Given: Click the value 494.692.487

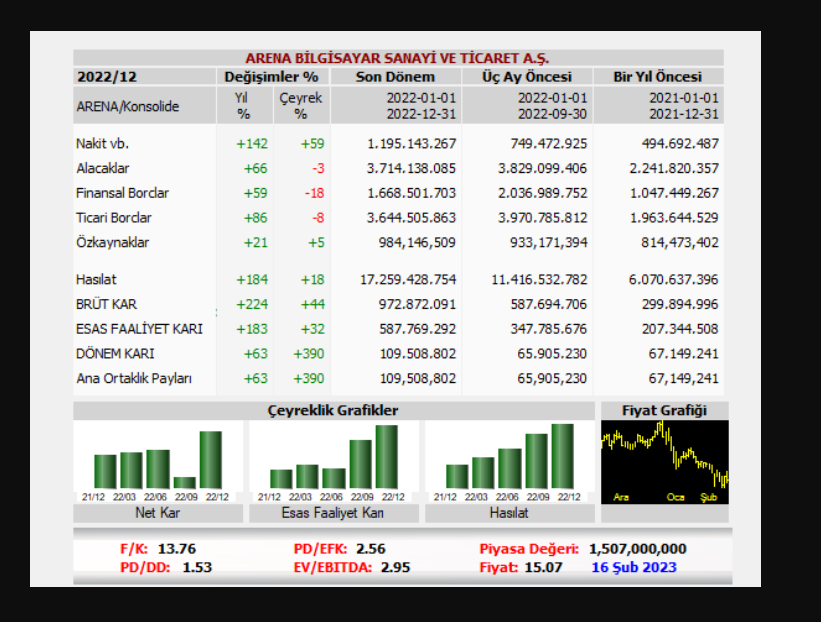Looking at the screenshot, I should [680, 143].
